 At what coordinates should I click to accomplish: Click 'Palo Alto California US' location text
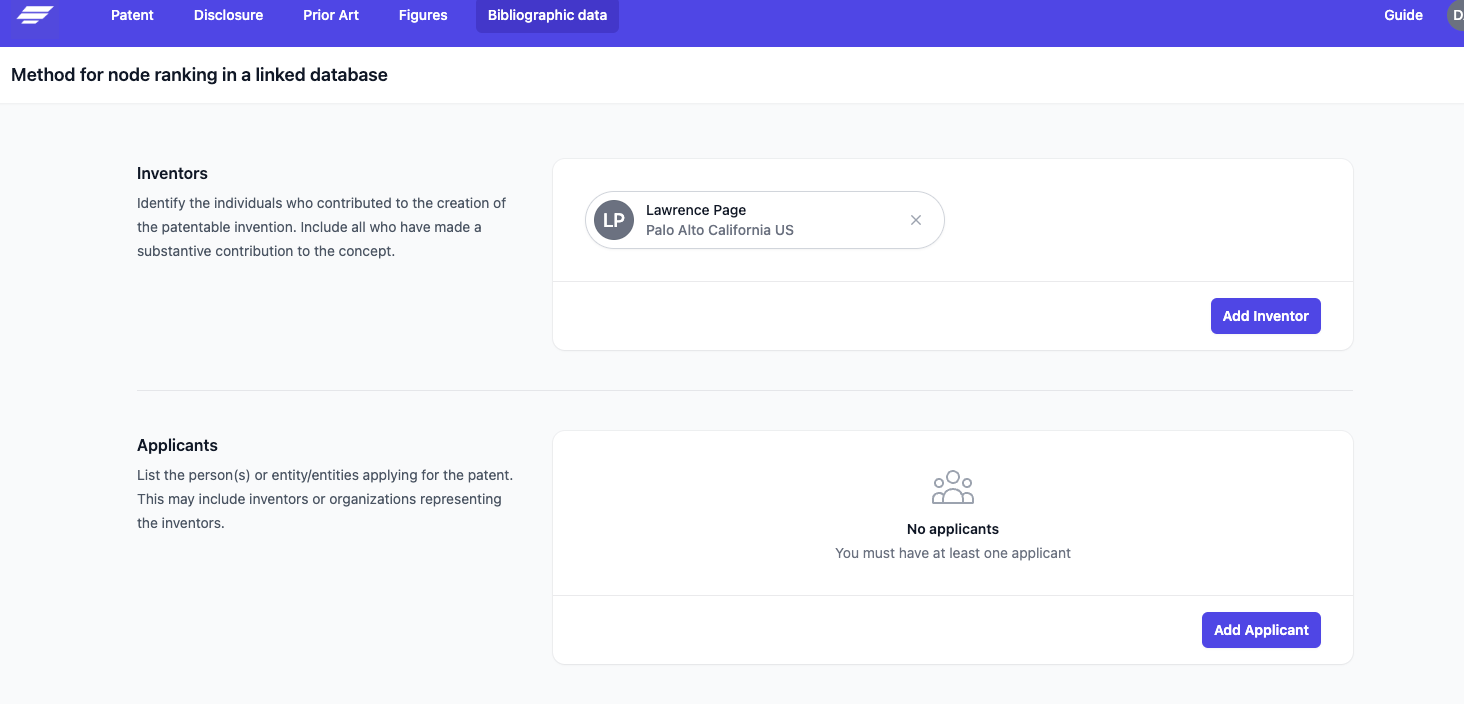tap(719, 230)
